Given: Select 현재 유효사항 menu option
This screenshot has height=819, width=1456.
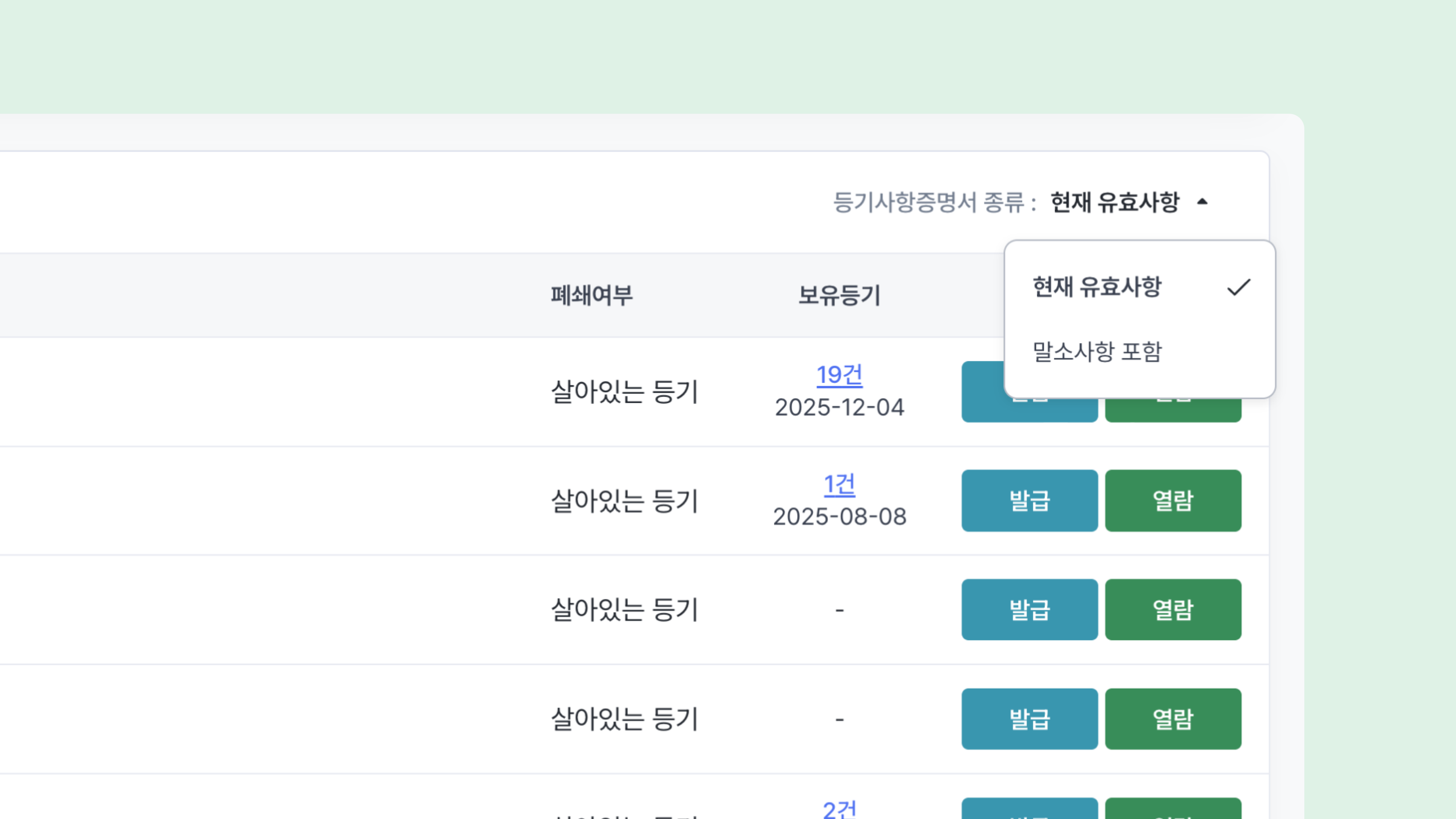Looking at the screenshot, I should pos(1097,287).
